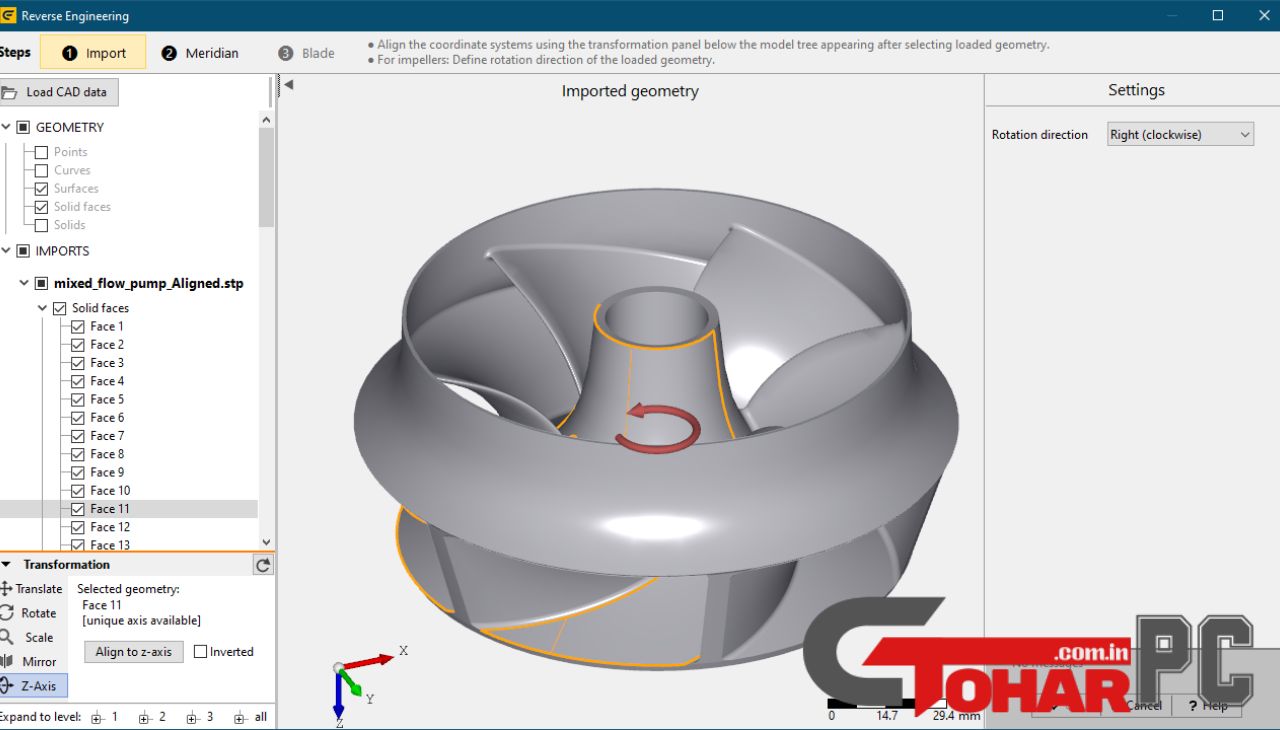Select Face 5 in the tree
Image resolution: width=1280 pixels, height=730 pixels.
pos(107,399)
